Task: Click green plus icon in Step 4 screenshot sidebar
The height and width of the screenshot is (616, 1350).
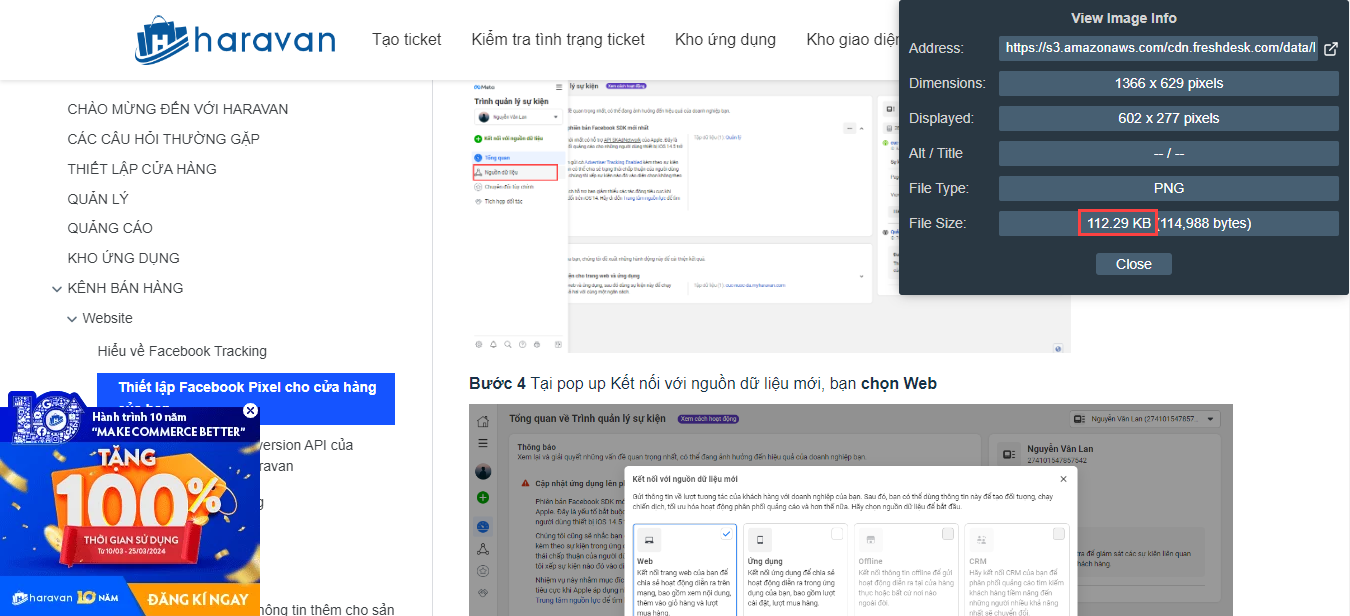Action: pos(483,497)
